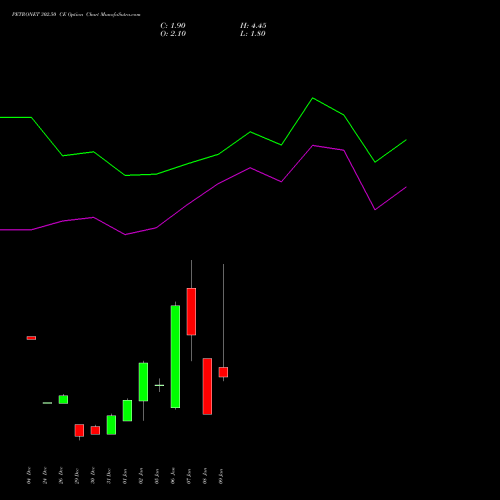Image resolution: width=500 pixels, height=500 pixels.
Task: Click the tall green candle for 06 Jan
Action: [x=175, y=356]
